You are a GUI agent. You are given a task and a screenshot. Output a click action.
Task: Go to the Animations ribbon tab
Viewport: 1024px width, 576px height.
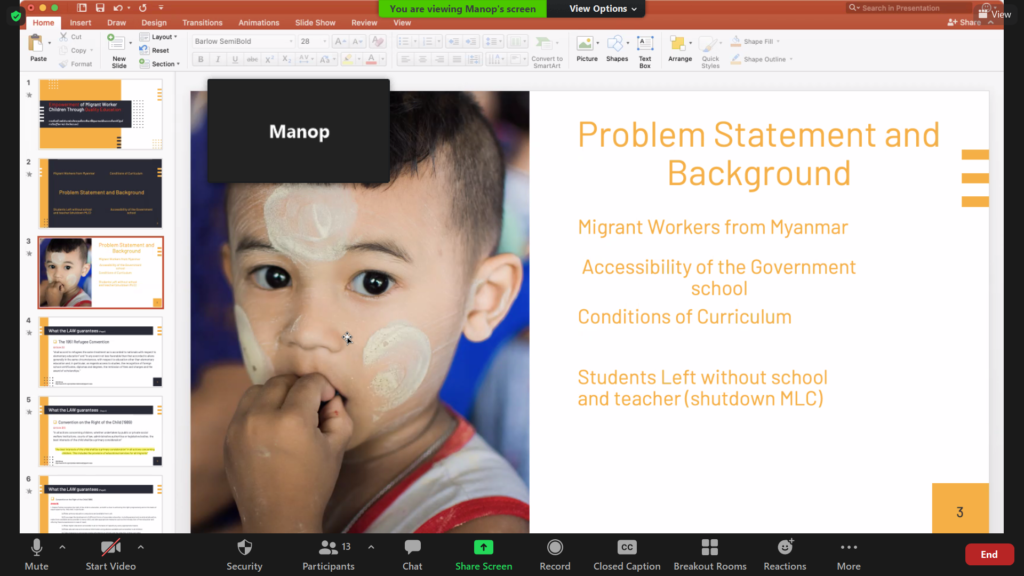click(259, 23)
